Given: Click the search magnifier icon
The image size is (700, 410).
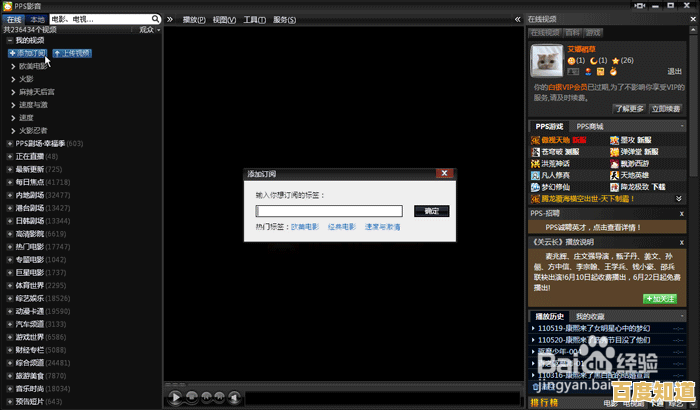Looking at the screenshot, I should 153,19.
